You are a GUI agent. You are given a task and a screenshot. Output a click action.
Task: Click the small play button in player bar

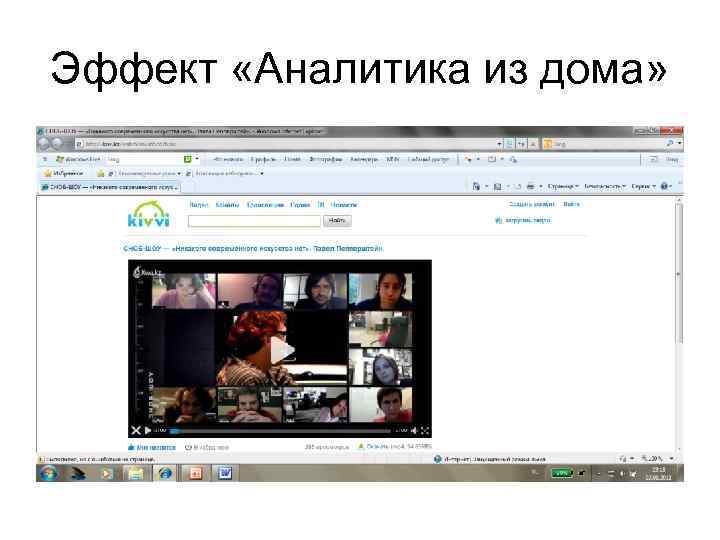click(x=148, y=430)
